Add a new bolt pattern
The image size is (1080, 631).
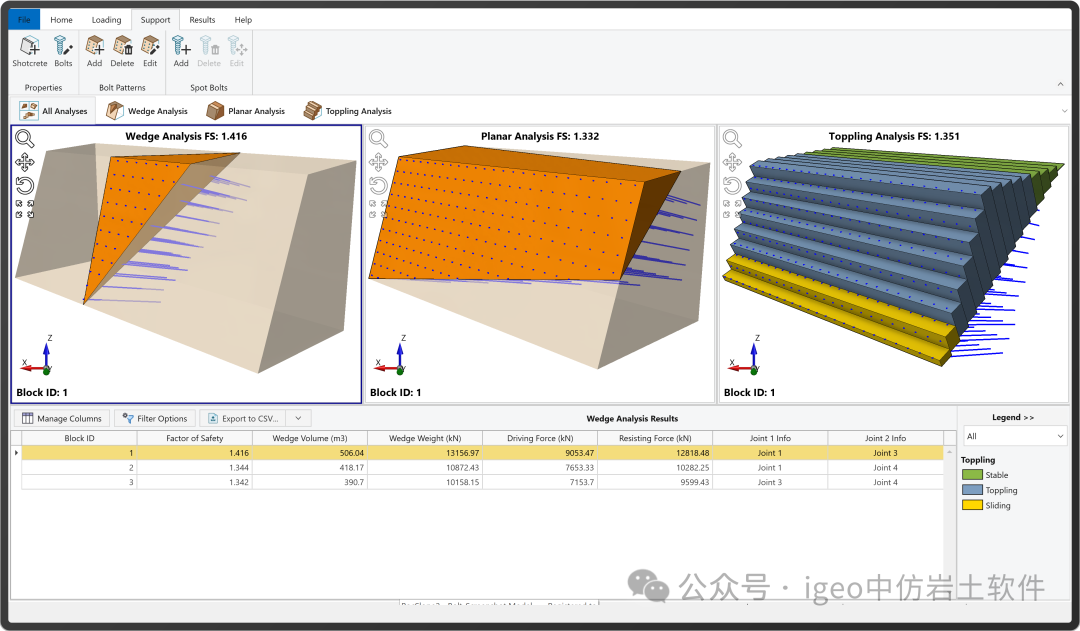point(94,50)
